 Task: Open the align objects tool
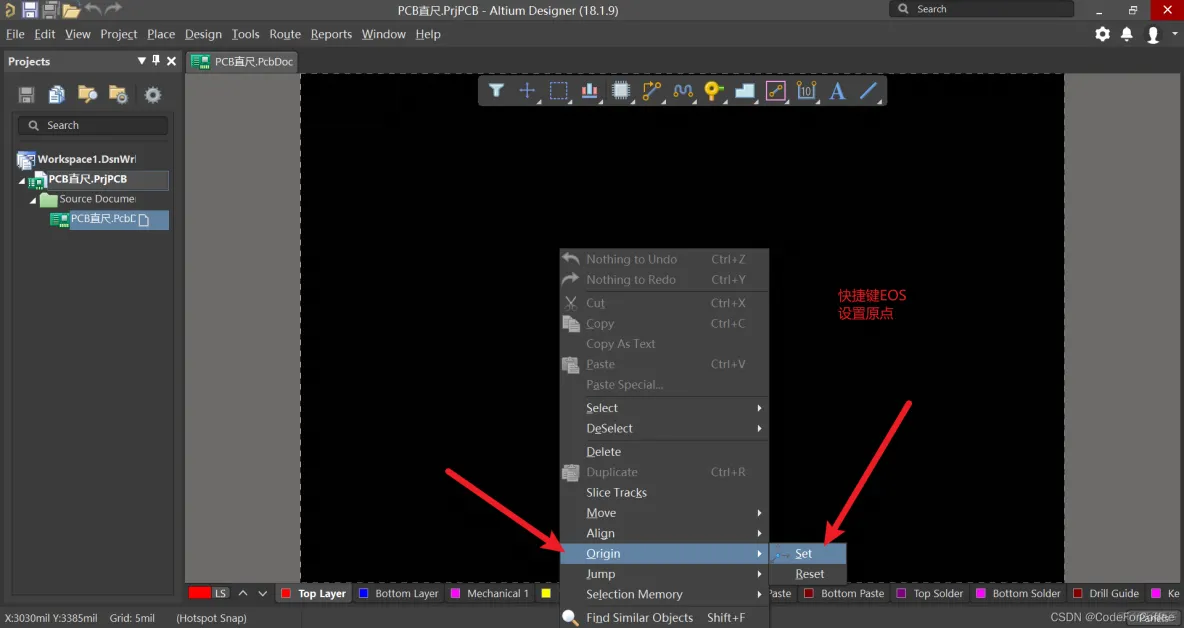589,91
